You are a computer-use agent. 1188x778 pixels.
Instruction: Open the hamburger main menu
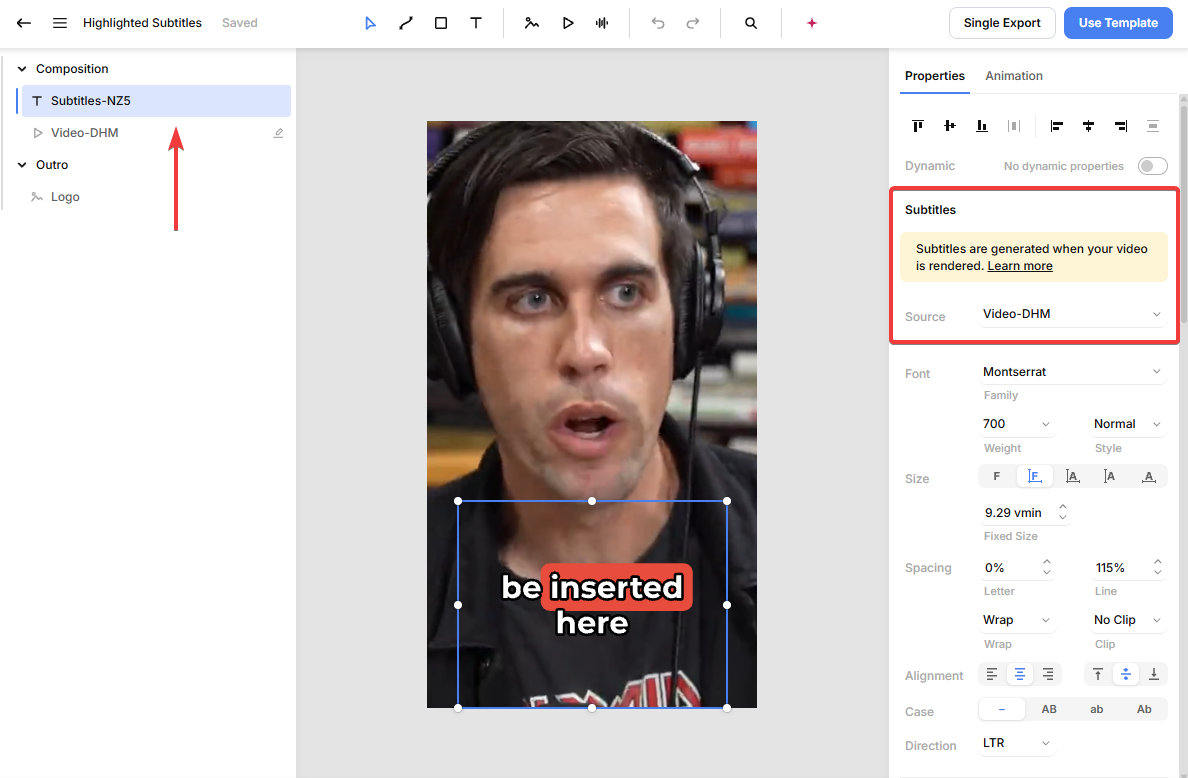pyautogui.click(x=60, y=23)
